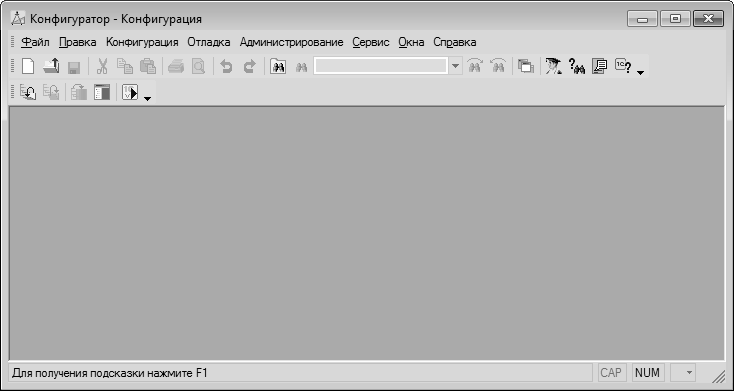Click the Open configuration icon
The width and height of the screenshot is (734, 391).
pos(28,92)
